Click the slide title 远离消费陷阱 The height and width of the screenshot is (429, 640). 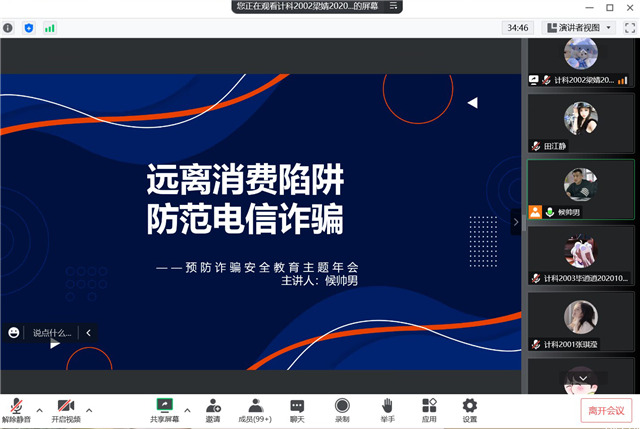tap(245, 180)
